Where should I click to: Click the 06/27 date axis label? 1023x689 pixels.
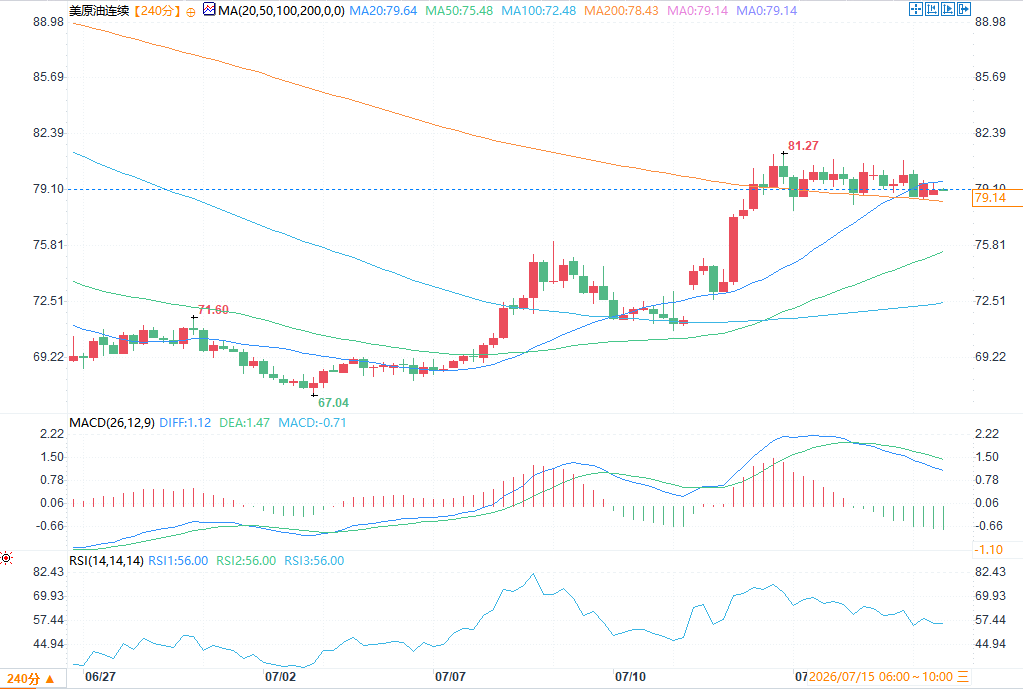click(100, 677)
